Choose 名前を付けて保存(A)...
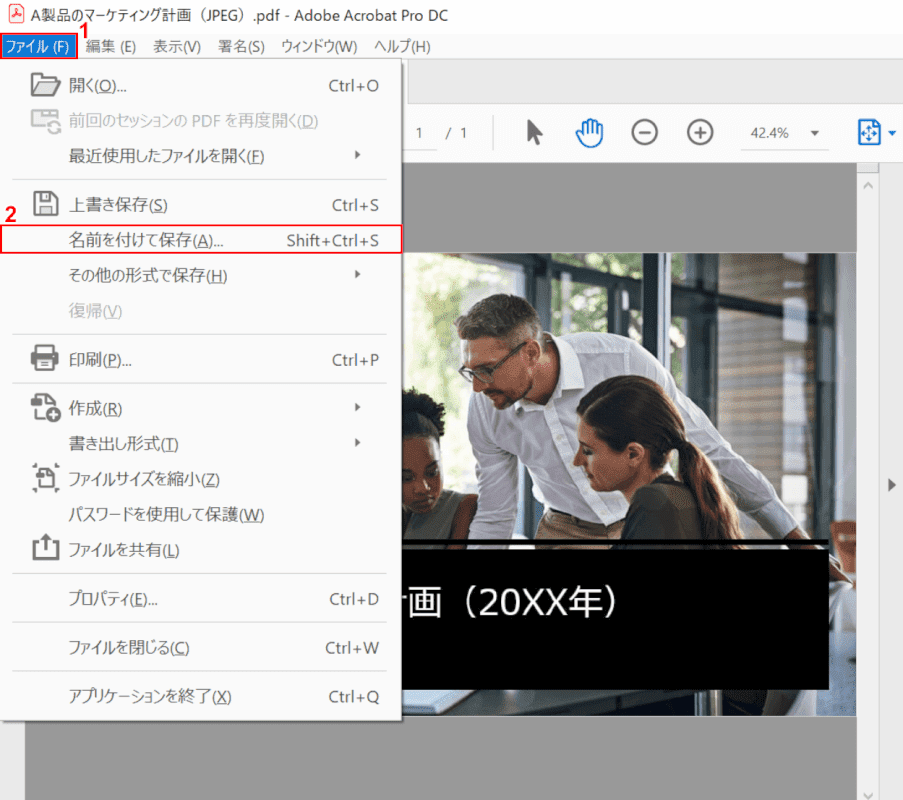The image size is (903, 800). pyautogui.click(x=201, y=240)
